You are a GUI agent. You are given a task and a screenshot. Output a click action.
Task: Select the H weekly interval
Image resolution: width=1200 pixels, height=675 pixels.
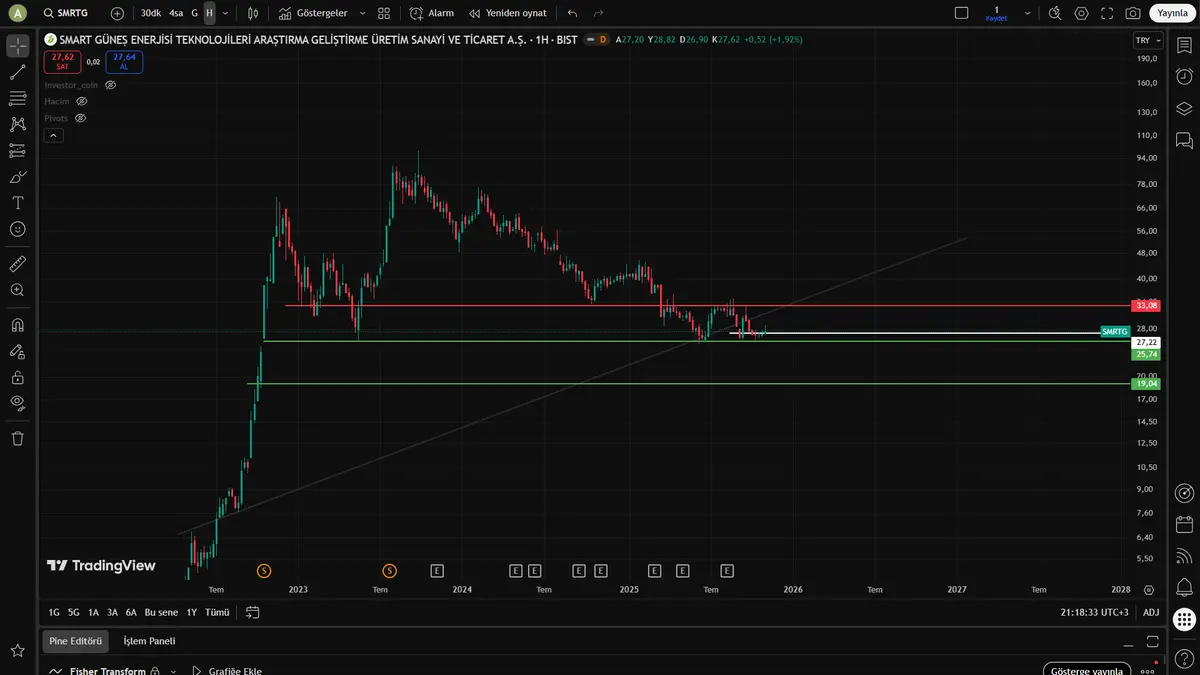click(x=209, y=13)
